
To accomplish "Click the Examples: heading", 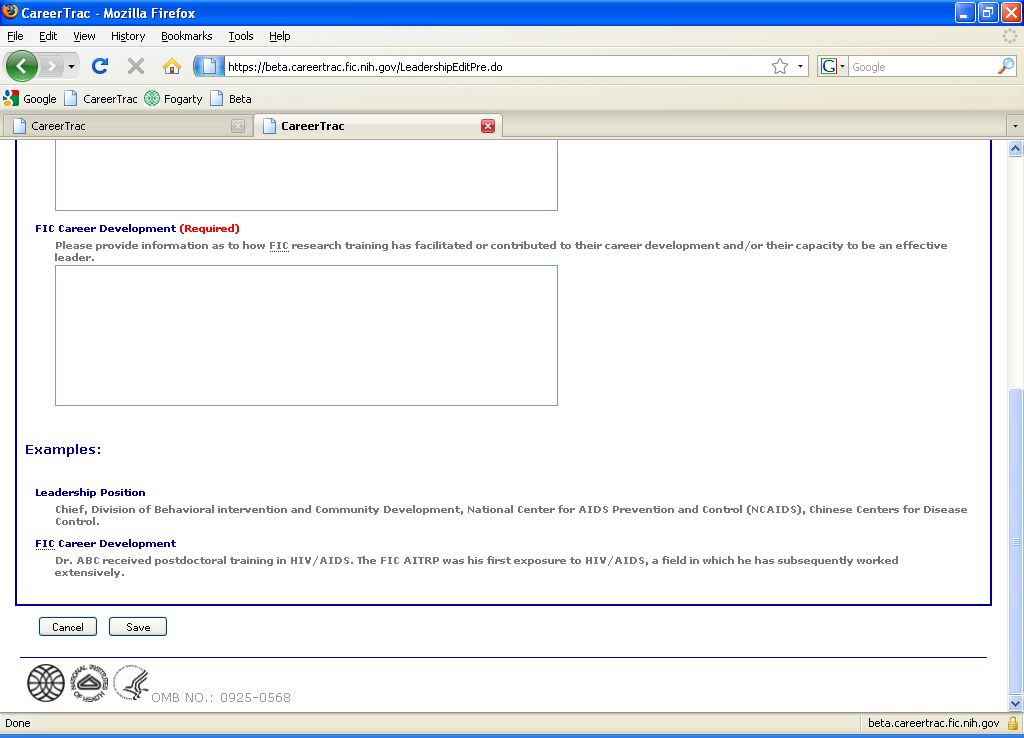I will [x=63, y=449].
